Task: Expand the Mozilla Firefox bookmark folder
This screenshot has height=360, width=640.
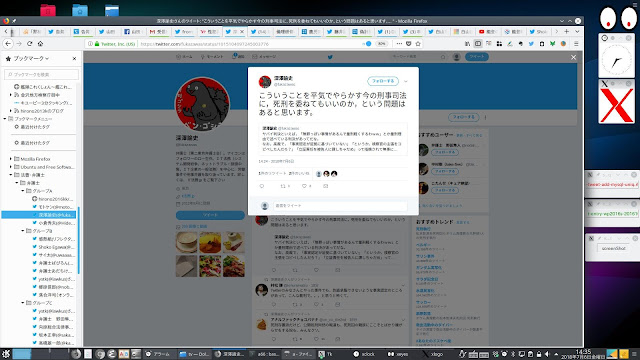Action: pos(11,159)
